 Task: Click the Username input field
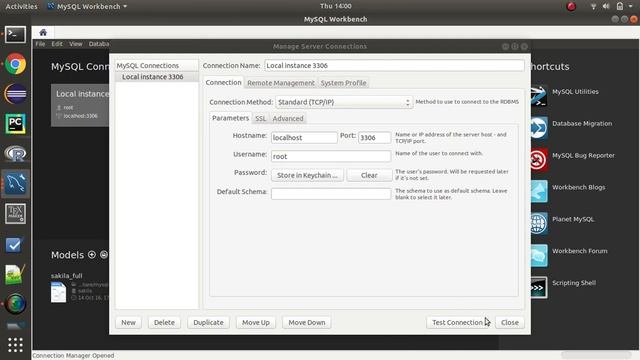(331, 156)
